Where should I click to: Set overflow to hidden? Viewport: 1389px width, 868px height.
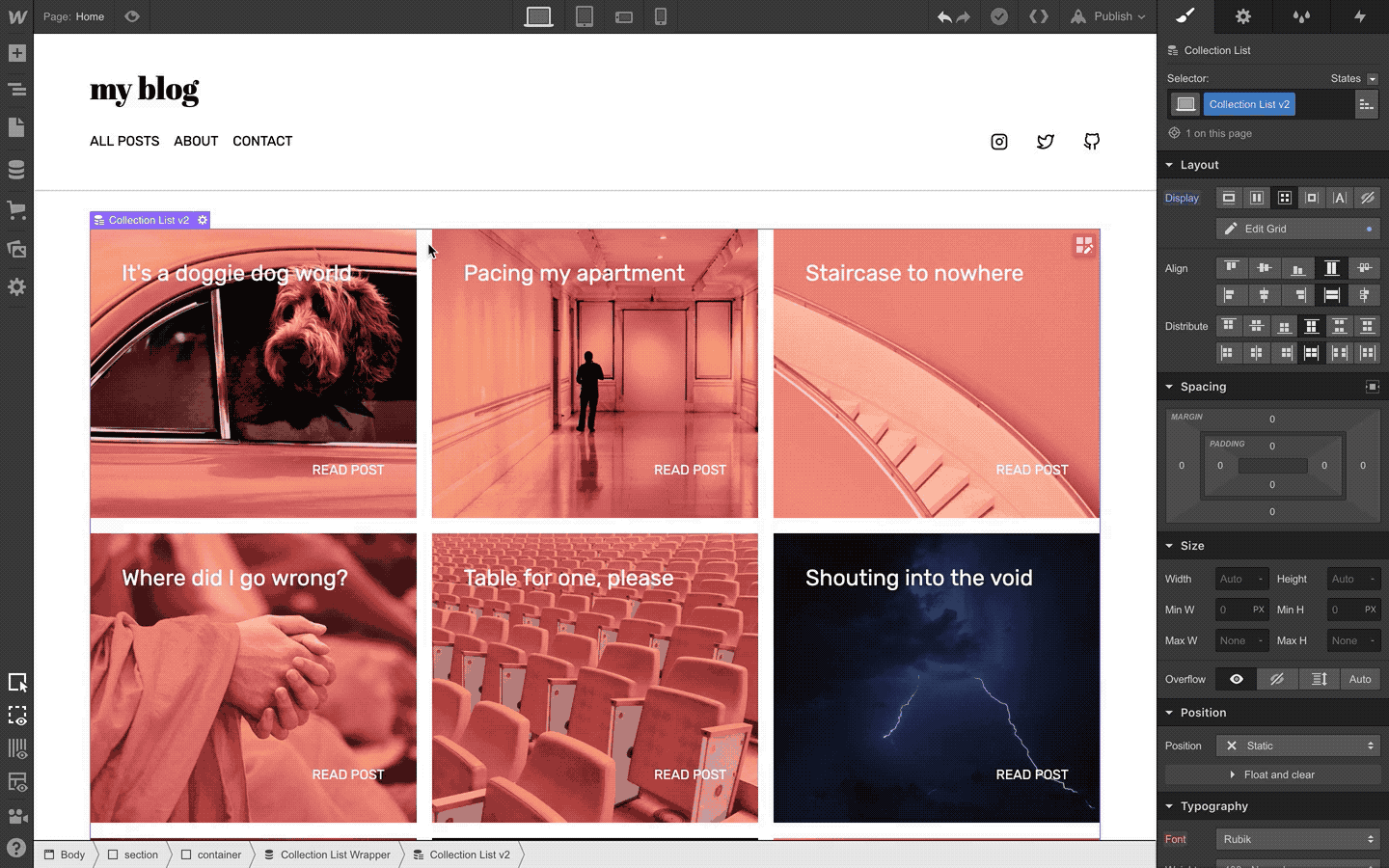pos(1277,679)
